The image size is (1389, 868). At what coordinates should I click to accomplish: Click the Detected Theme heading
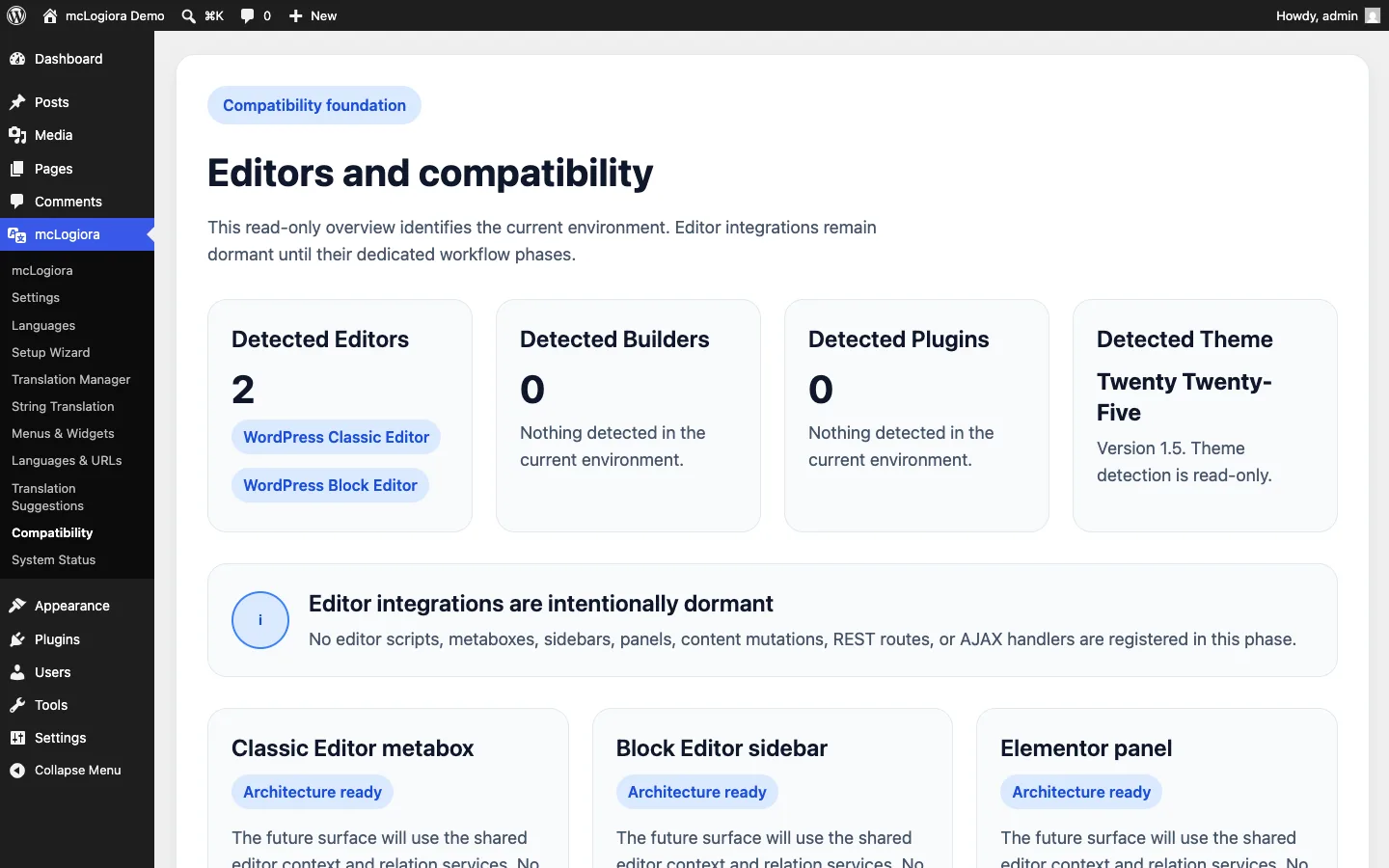click(x=1185, y=339)
